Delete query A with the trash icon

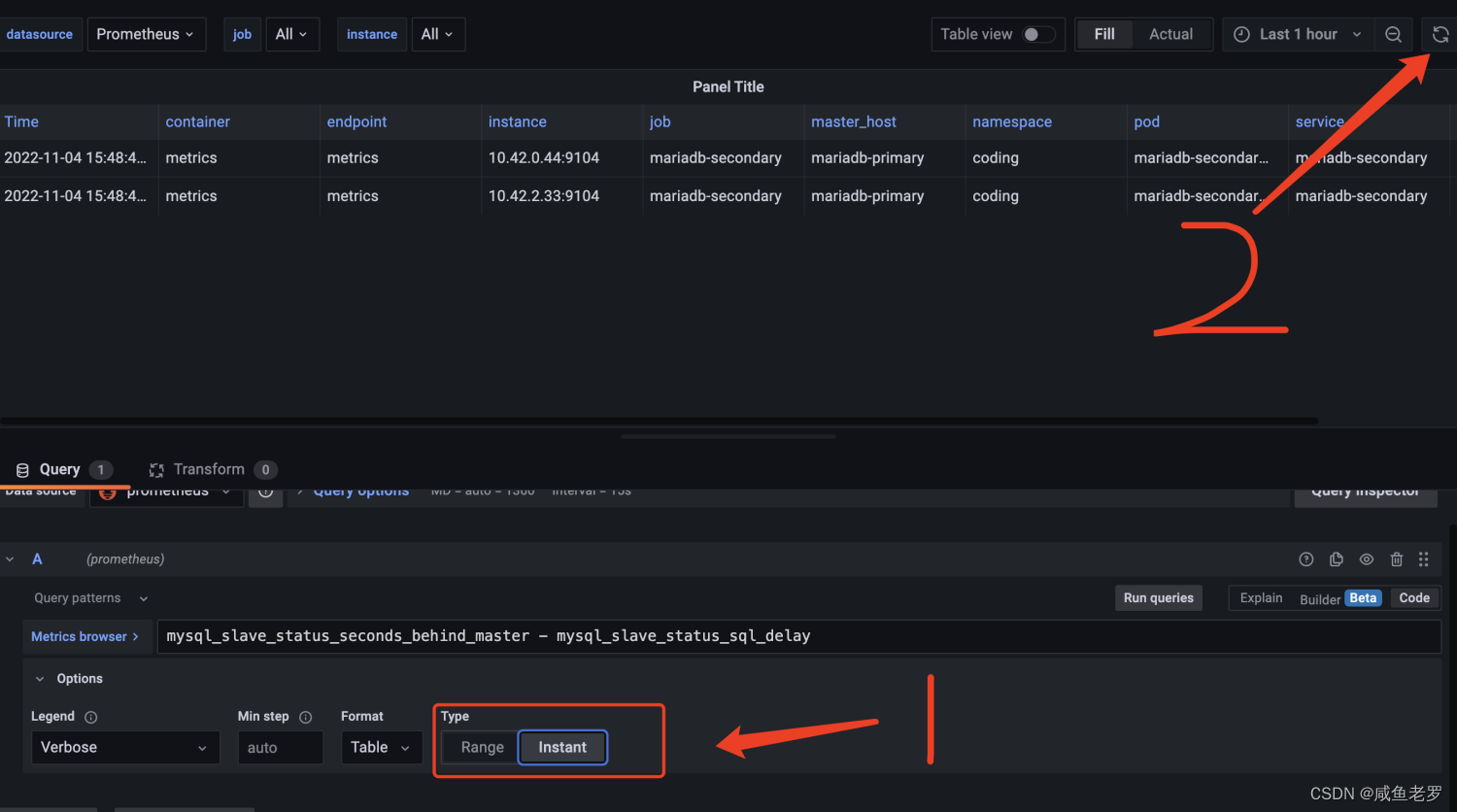coord(1396,559)
